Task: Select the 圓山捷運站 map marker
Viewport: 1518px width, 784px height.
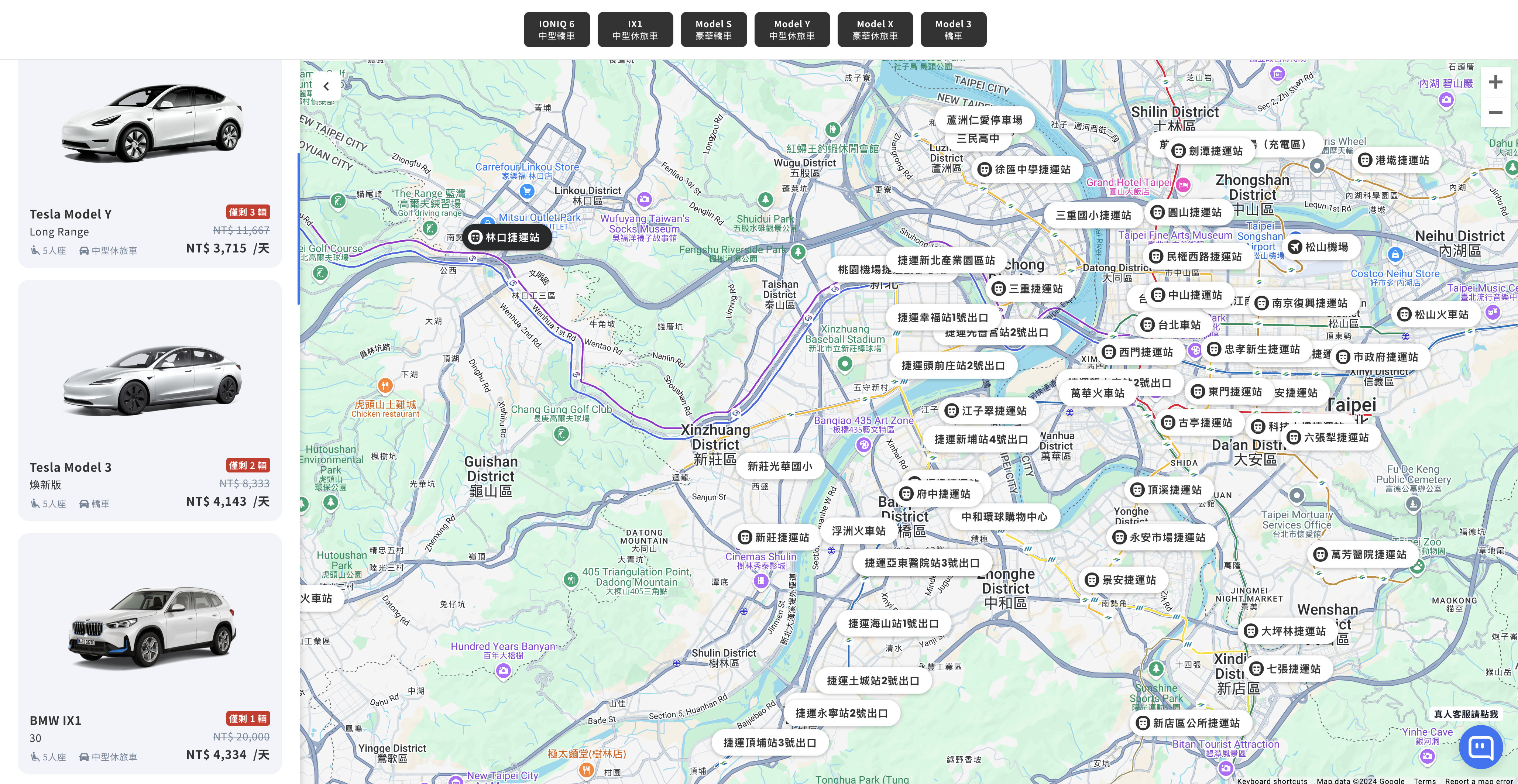Action: coord(1189,212)
